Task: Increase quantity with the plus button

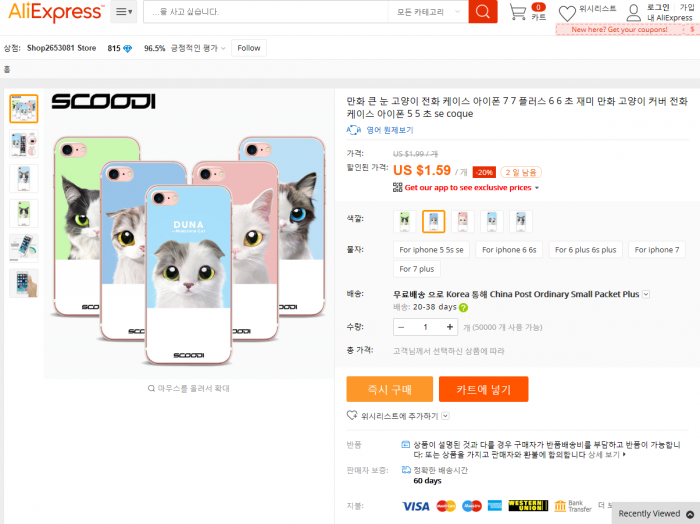Action: point(450,327)
